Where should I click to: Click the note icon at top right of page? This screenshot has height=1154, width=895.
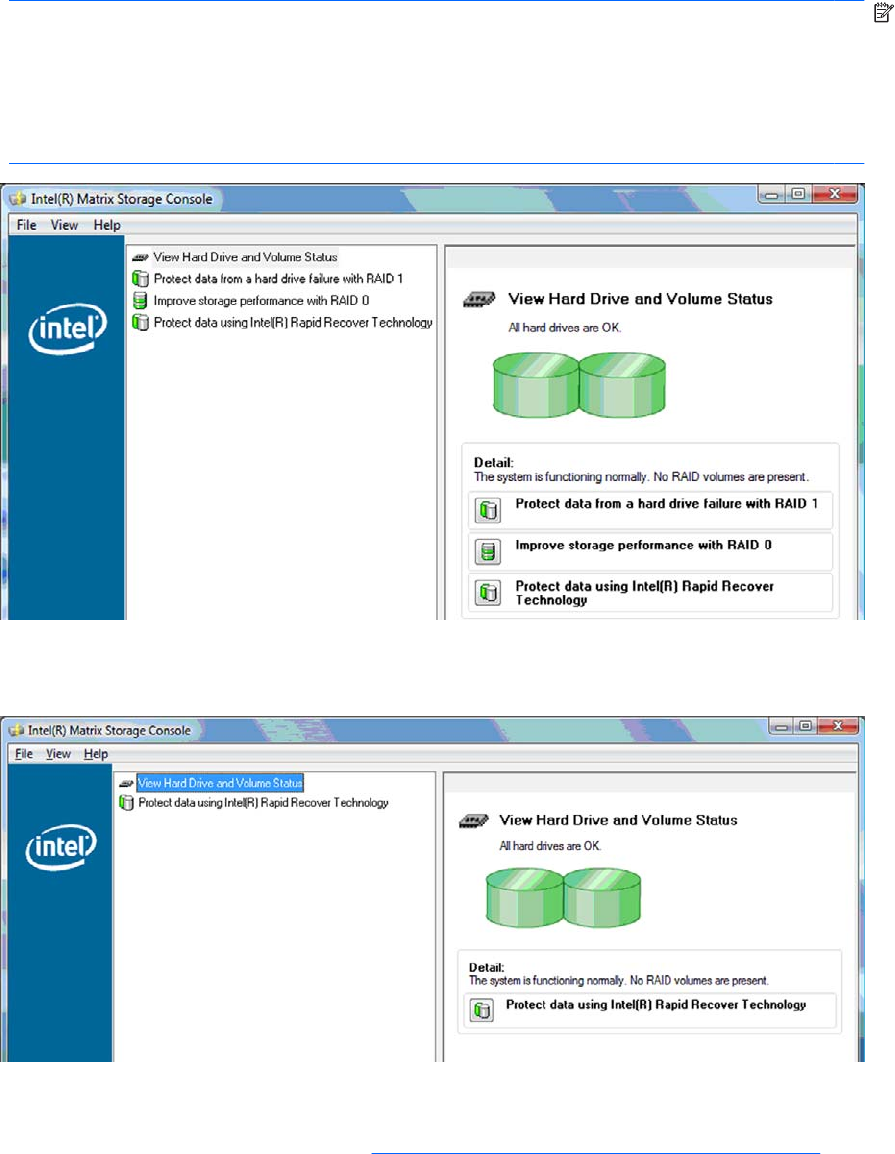pos(882,13)
